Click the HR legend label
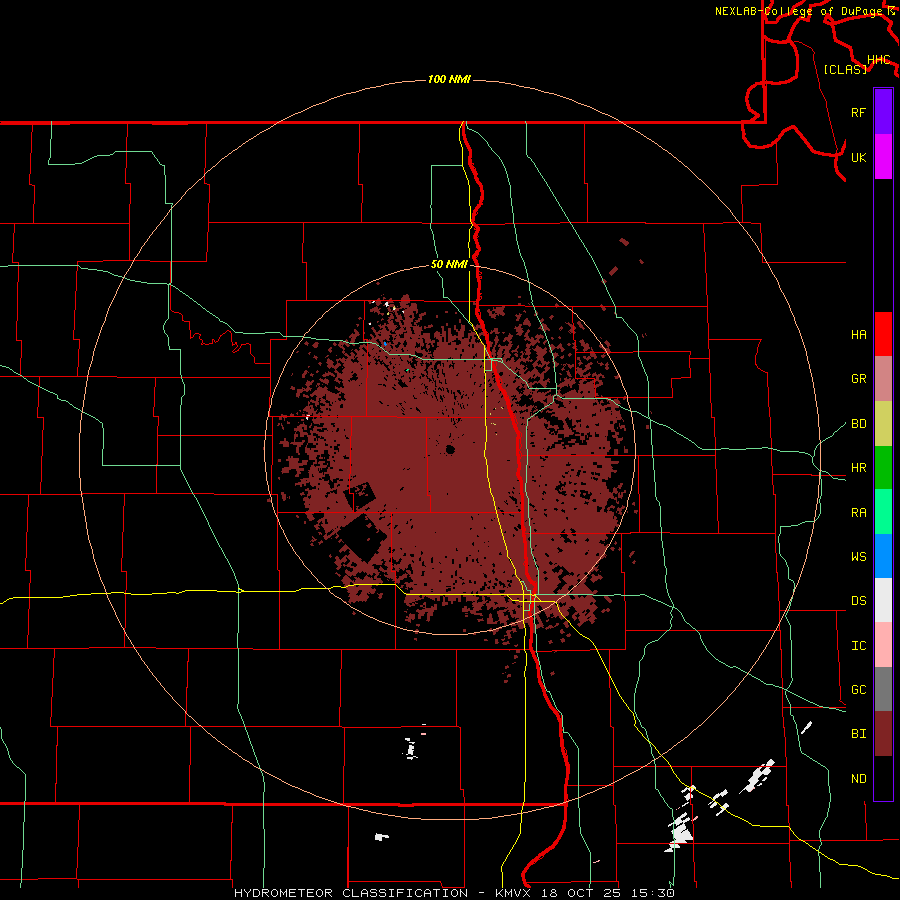Image resolution: width=900 pixels, height=900 pixels. pyautogui.click(x=858, y=468)
